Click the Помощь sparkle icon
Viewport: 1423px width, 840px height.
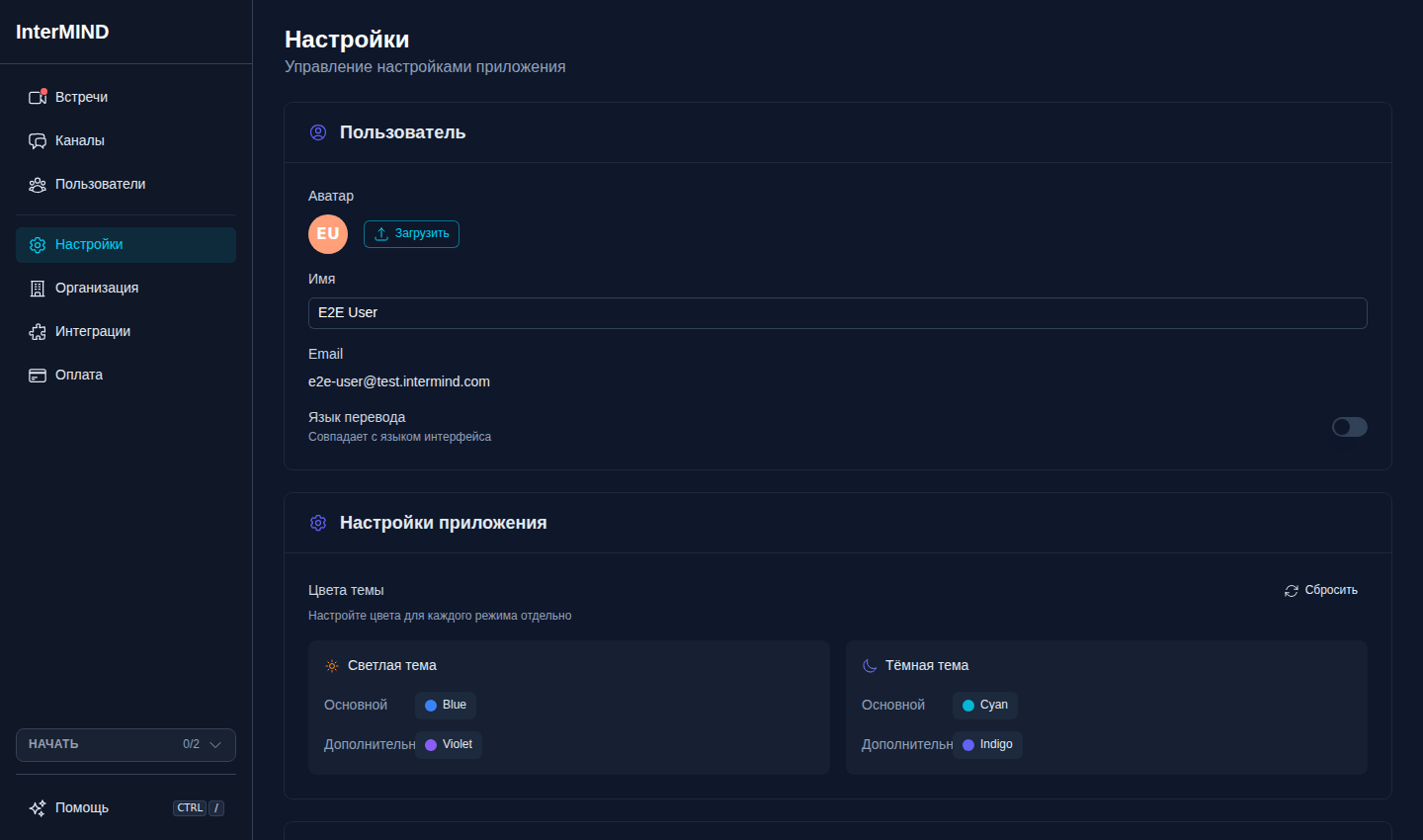[38, 808]
